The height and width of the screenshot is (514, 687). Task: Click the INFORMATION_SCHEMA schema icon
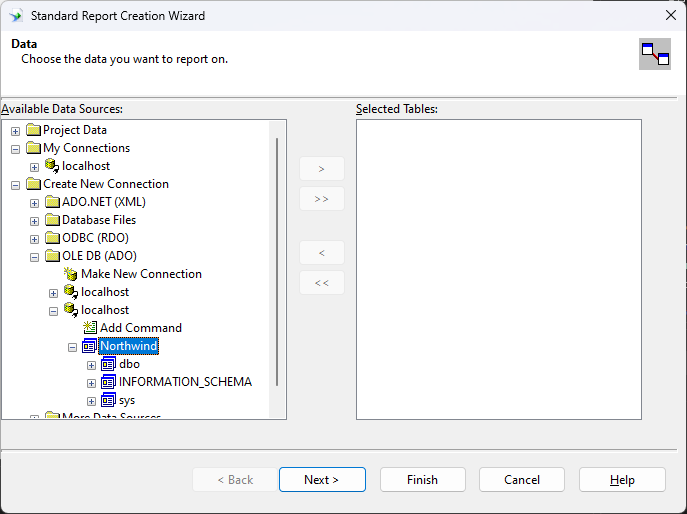(109, 382)
